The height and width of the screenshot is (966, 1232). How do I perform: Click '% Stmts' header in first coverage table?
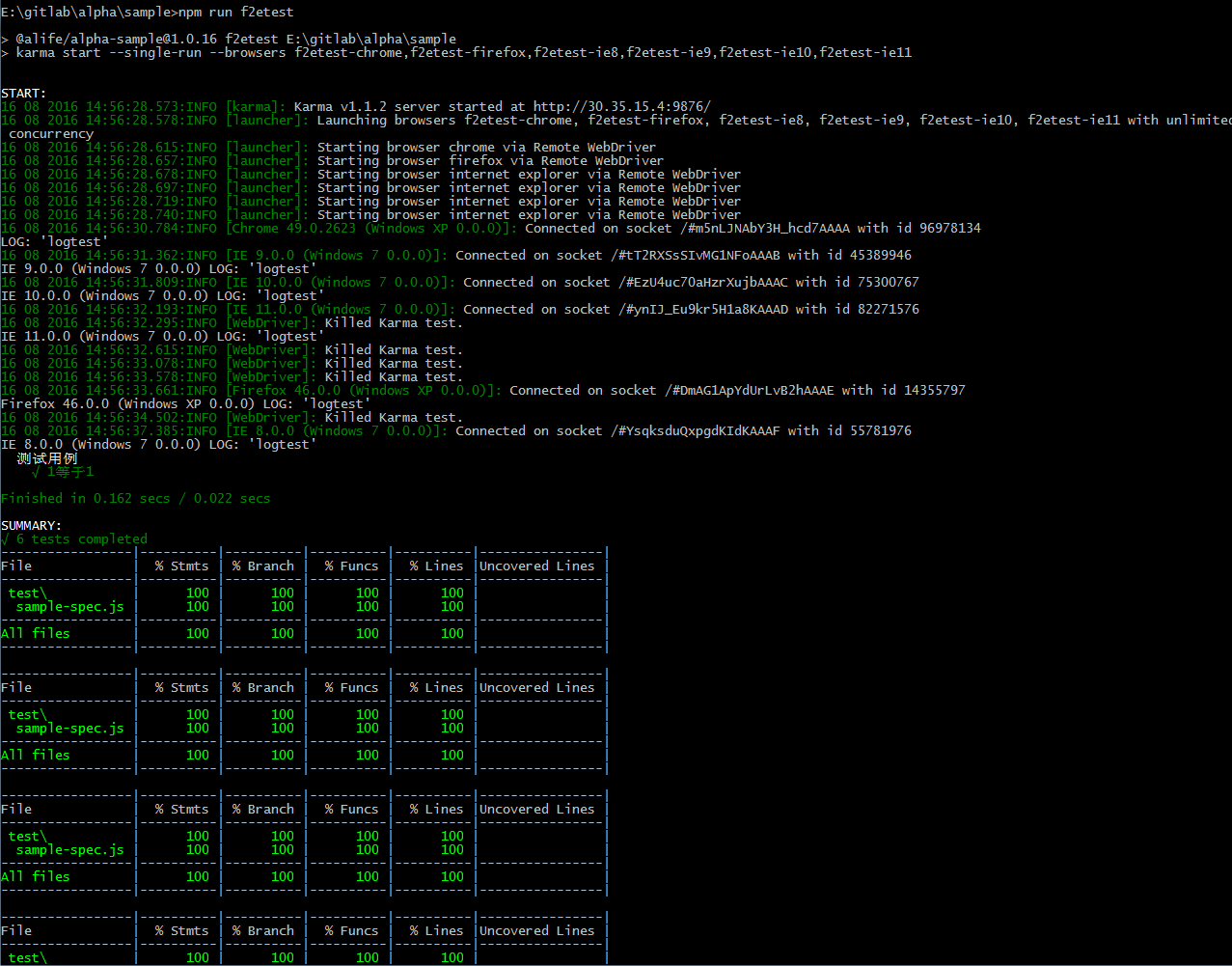click(x=181, y=566)
